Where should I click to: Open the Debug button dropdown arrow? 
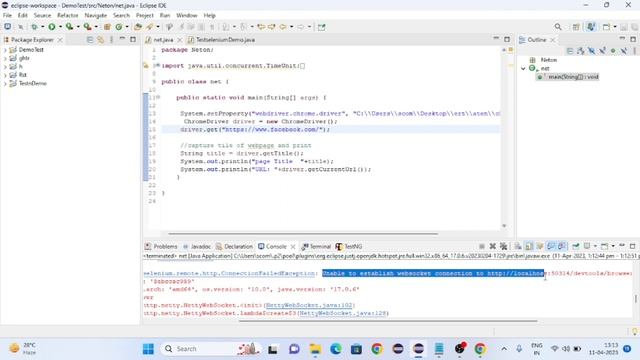click(x=42, y=27)
